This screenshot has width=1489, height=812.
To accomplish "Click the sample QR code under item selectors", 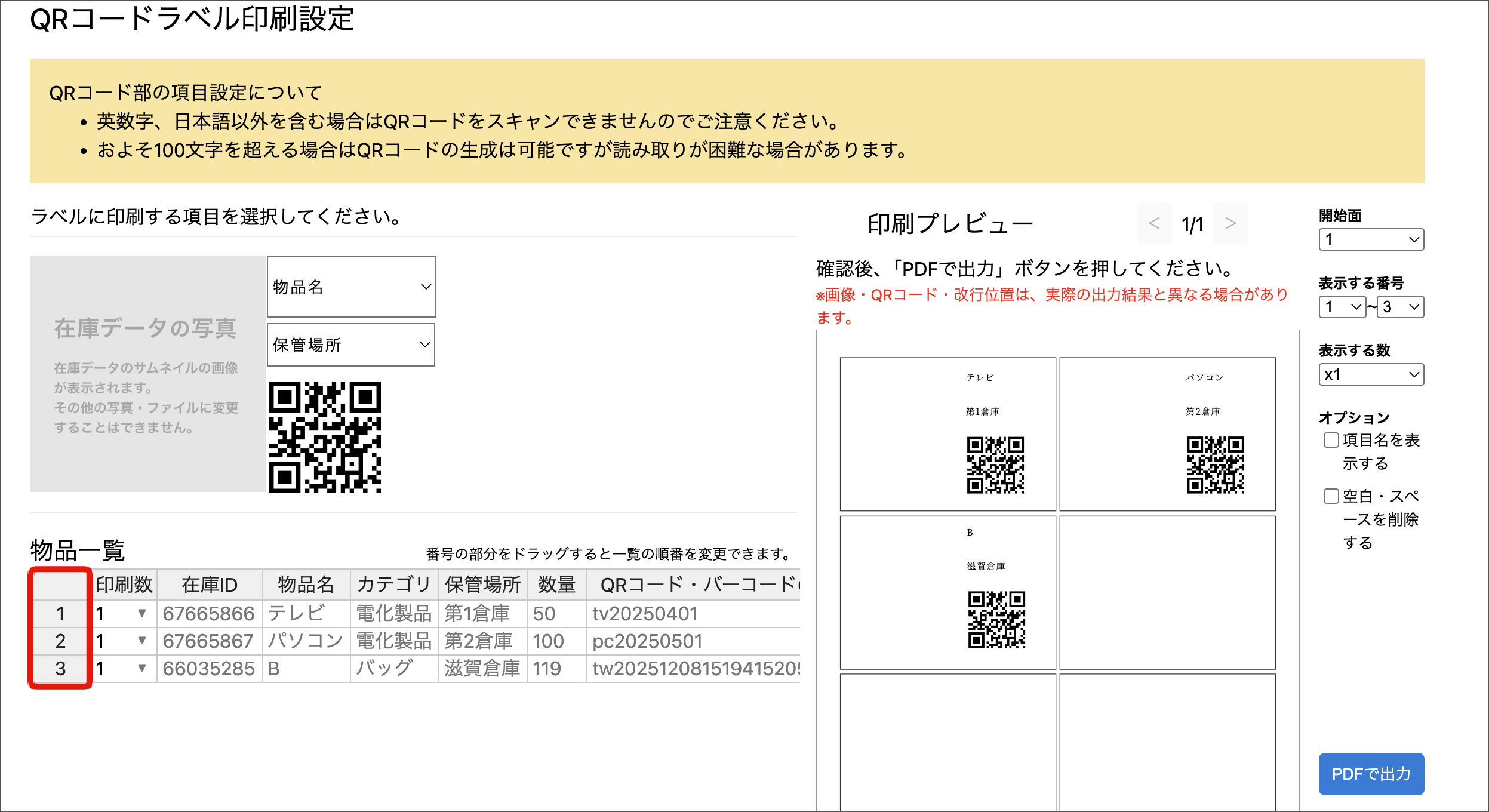I will [x=325, y=437].
